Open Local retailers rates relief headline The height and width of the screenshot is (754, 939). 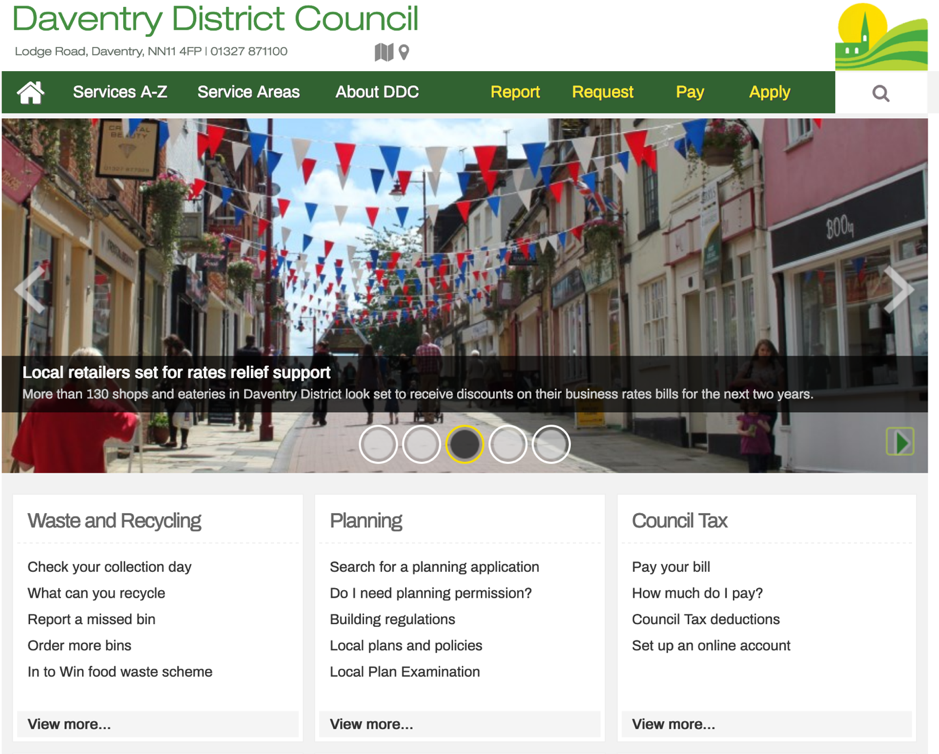176,373
